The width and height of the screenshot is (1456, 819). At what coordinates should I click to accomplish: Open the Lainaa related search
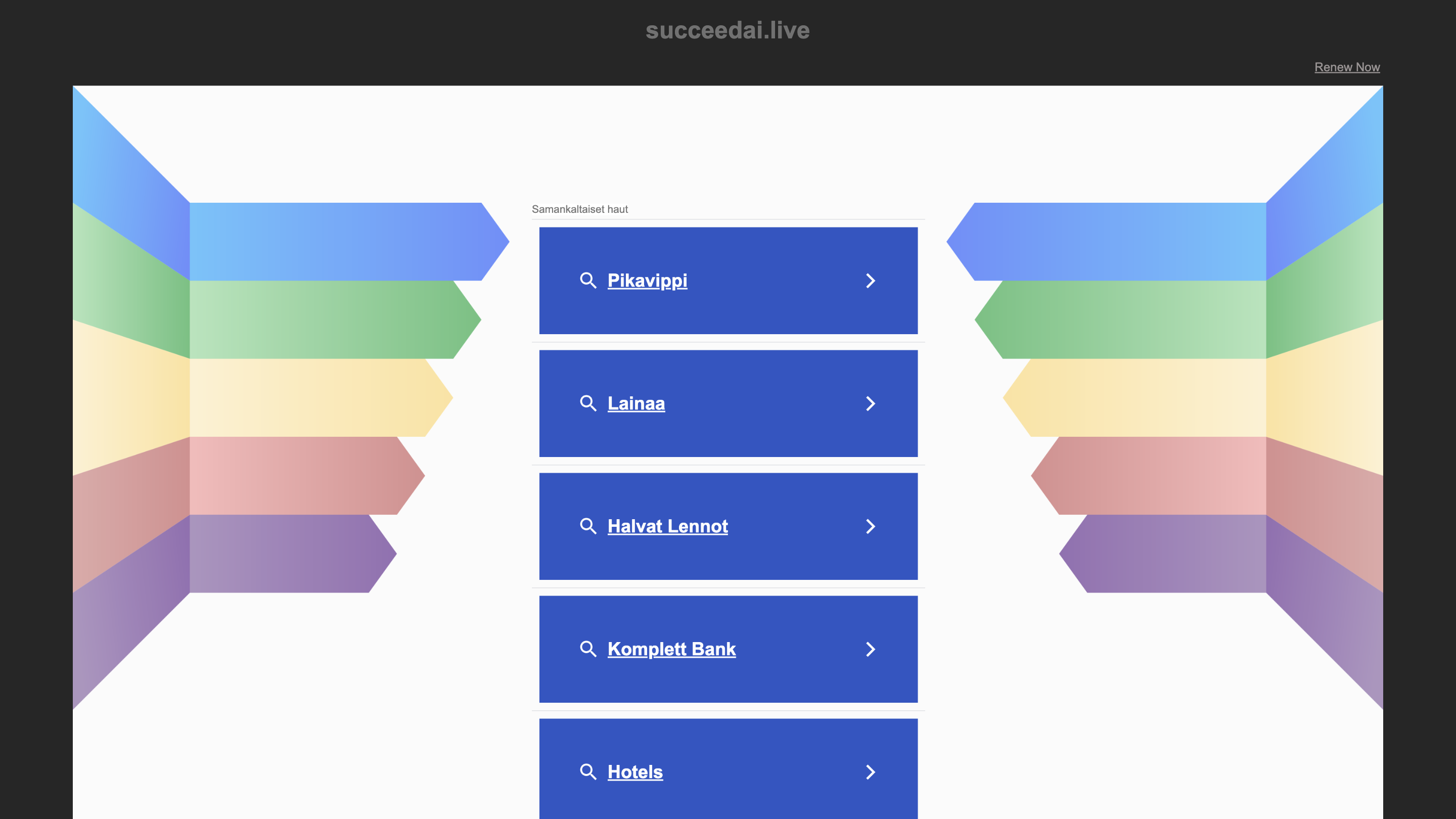tap(636, 403)
